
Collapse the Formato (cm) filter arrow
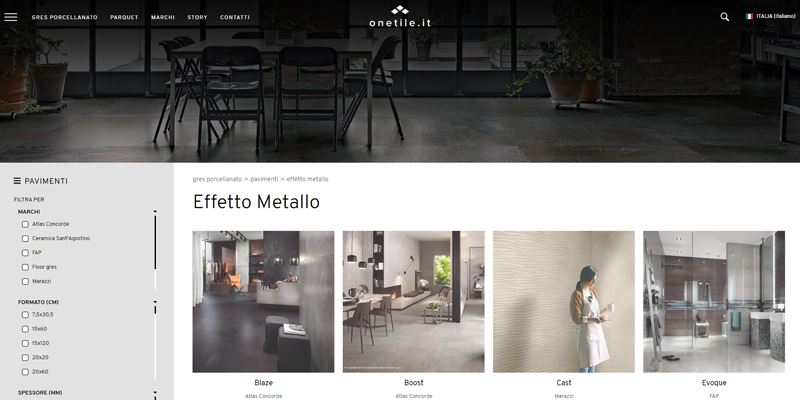tap(155, 302)
